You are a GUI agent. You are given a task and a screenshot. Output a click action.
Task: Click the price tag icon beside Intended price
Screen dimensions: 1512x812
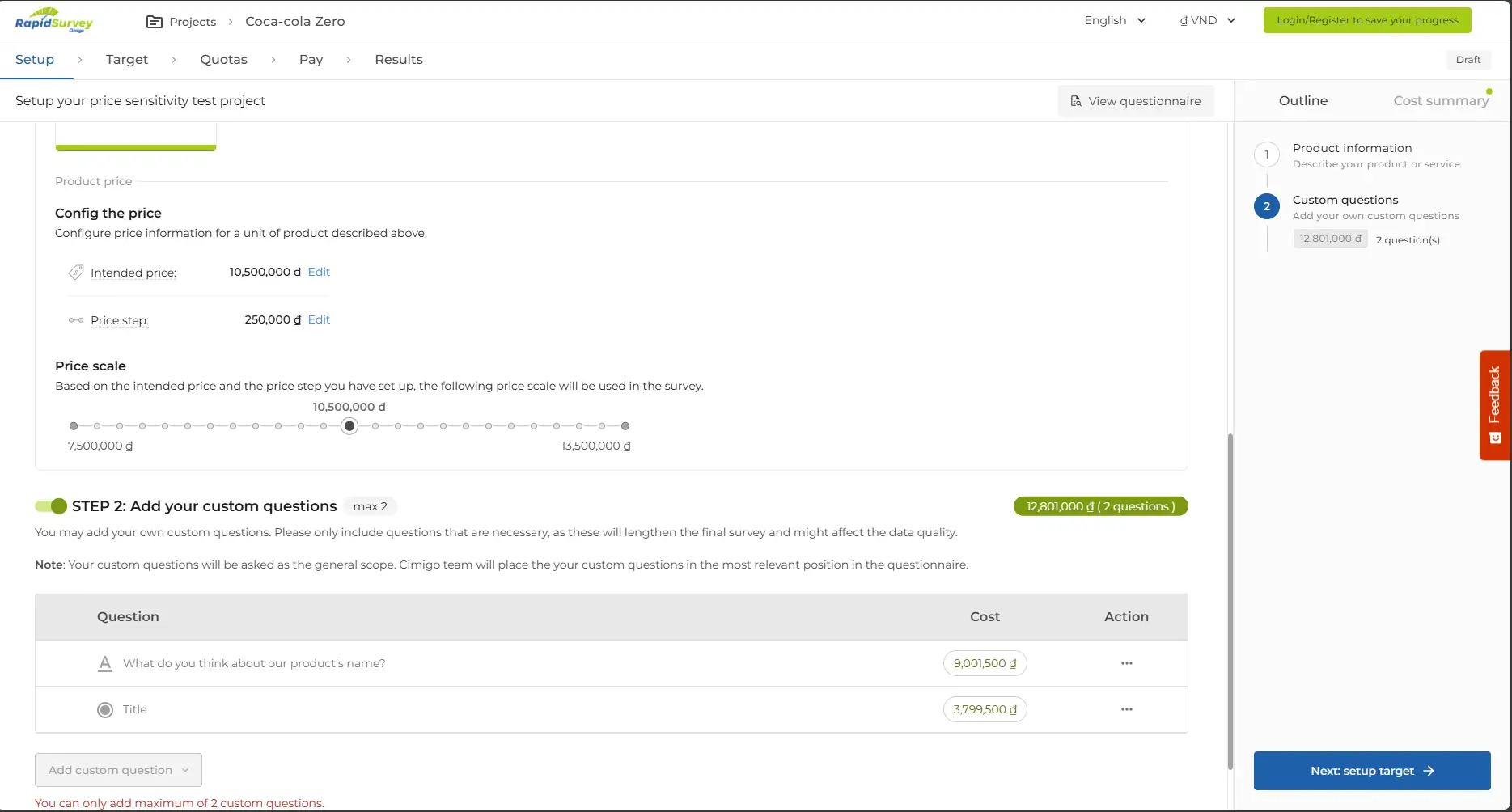76,273
